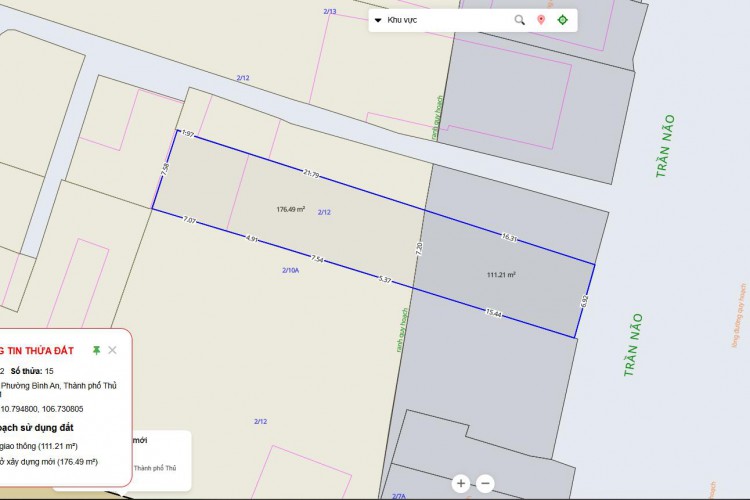This screenshot has height=500, width=750.
Task: Zoom out with the minus button
Action: (485, 483)
